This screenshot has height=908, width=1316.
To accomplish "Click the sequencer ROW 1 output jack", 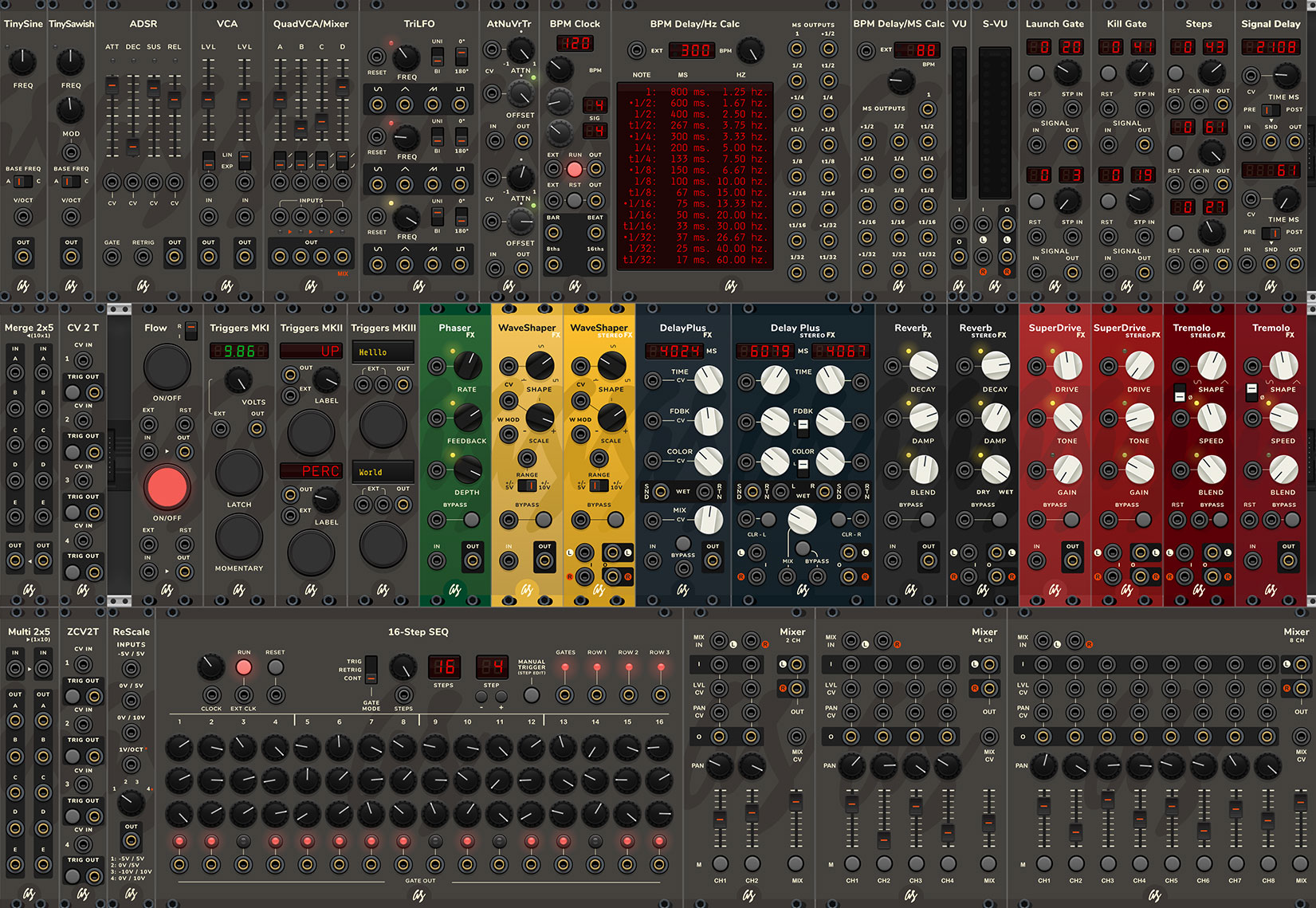I will coord(597,695).
